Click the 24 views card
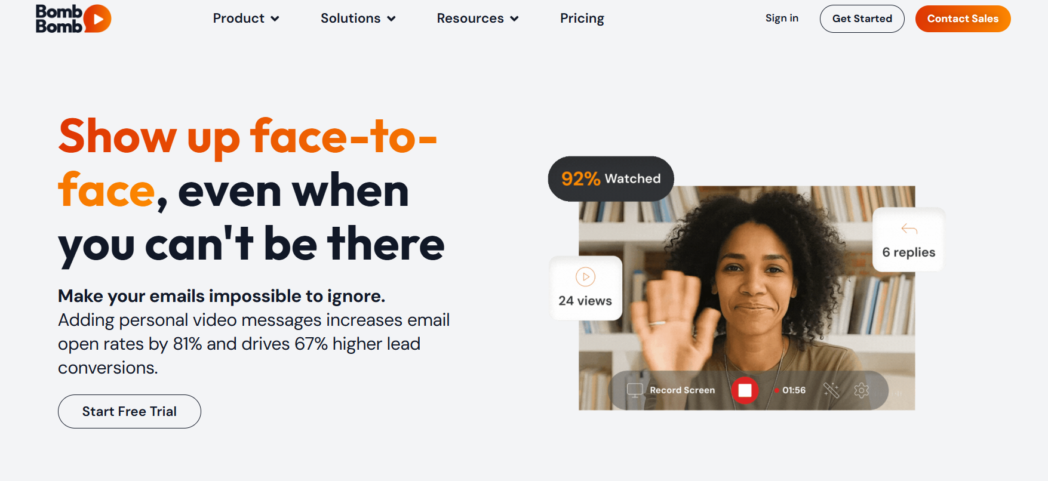The height and width of the screenshot is (481, 1048). [585, 288]
